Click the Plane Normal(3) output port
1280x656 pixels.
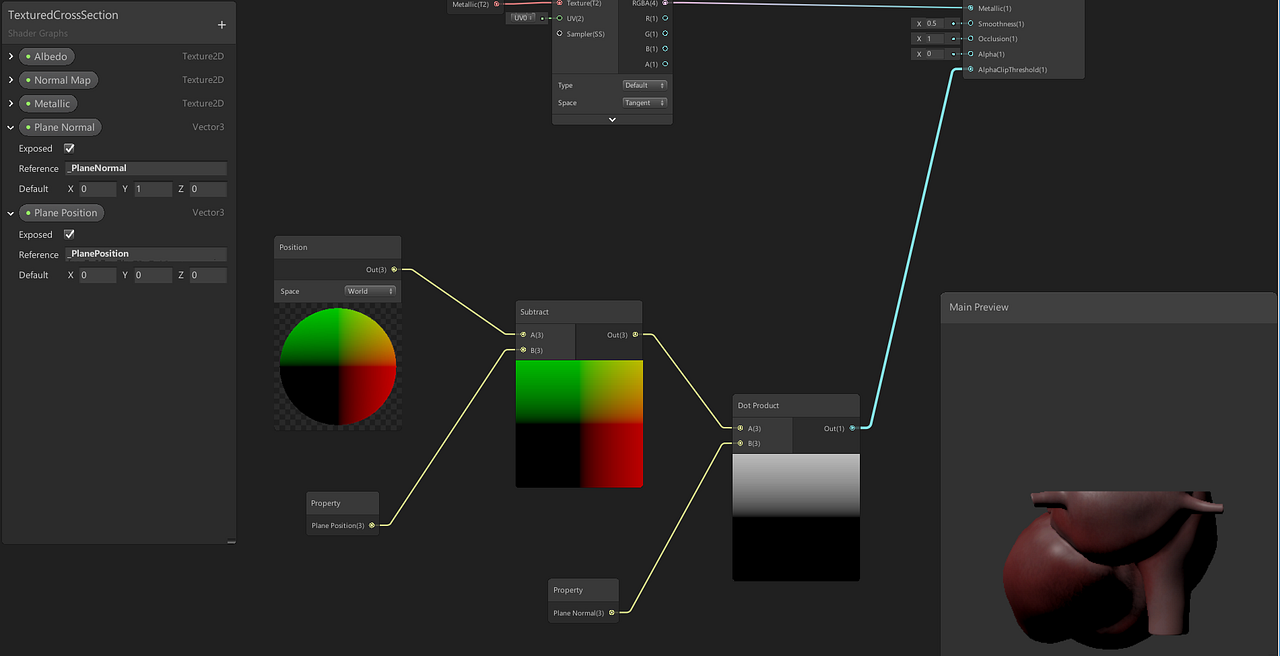coord(611,612)
